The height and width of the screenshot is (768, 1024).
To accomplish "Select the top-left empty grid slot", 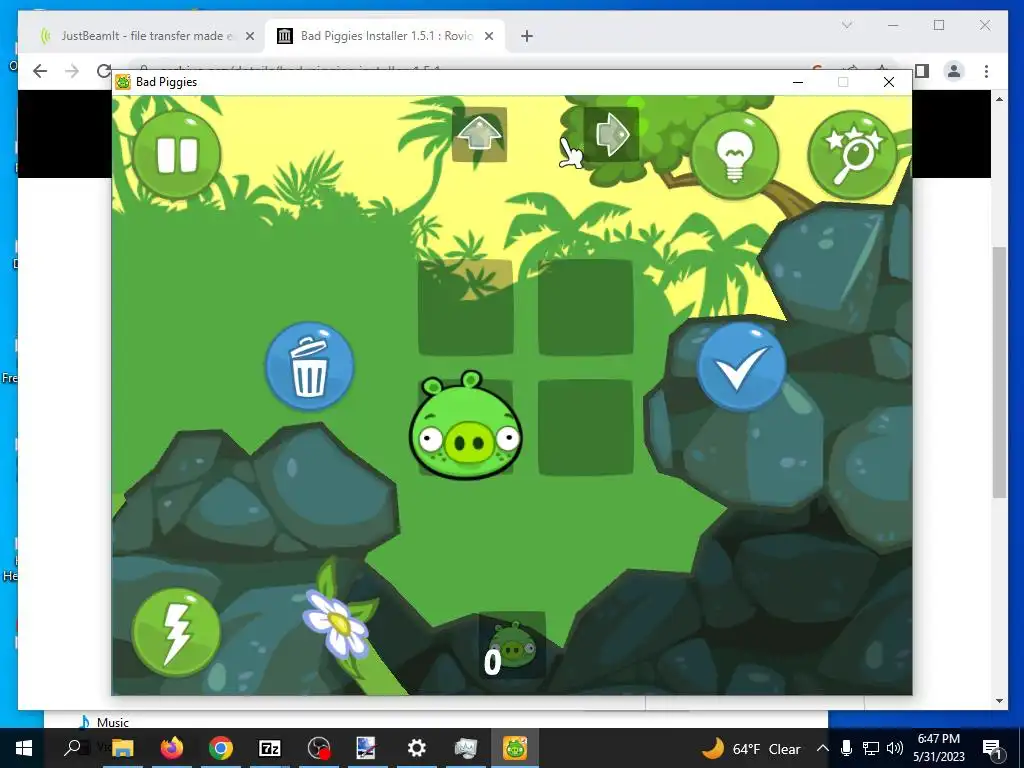I will tap(466, 307).
